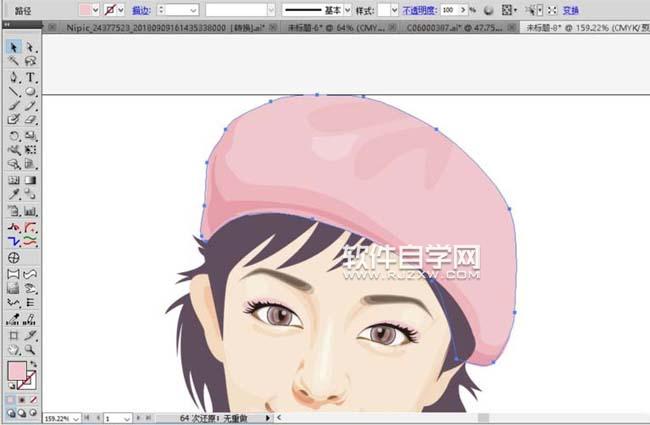650x425 pixels.
Task: Select the Pen tool
Action: pos(14,78)
